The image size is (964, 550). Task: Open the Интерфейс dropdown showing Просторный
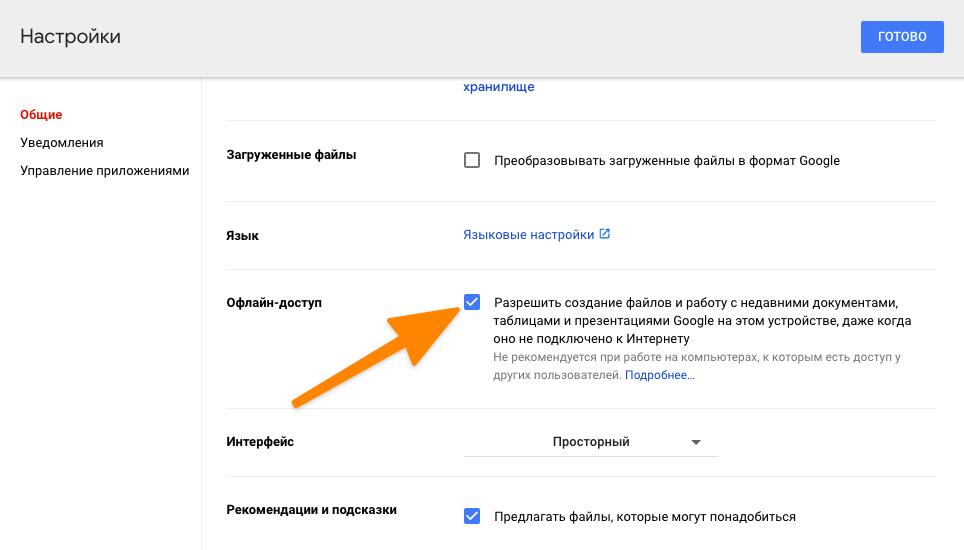tap(590, 442)
